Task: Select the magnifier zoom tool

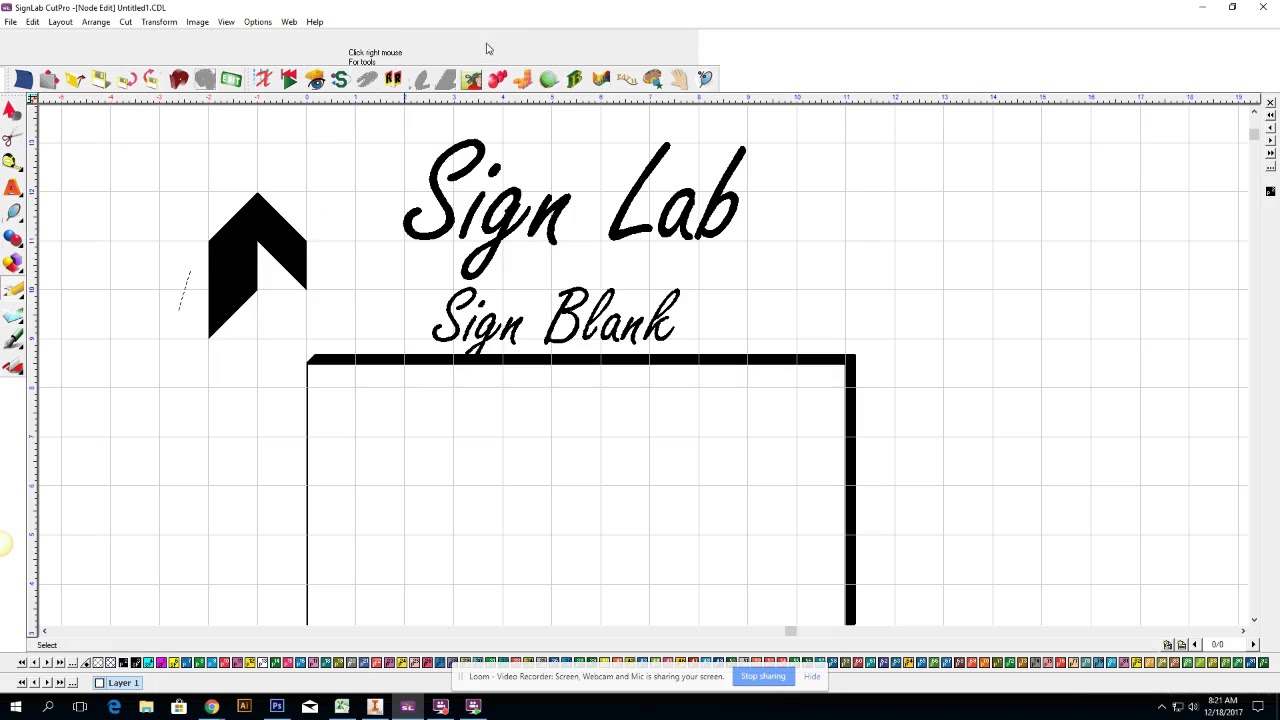Action: (12, 213)
